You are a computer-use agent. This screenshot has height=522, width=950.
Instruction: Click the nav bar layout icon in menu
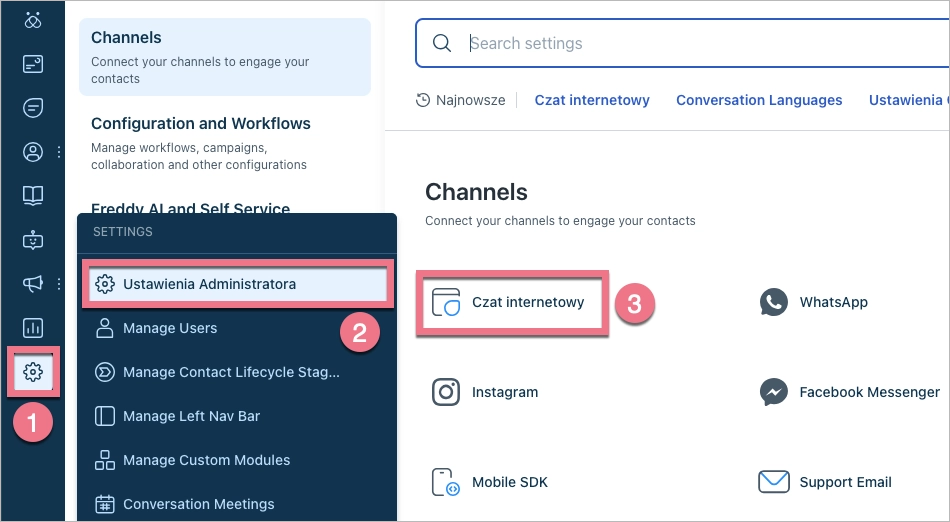point(105,416)
